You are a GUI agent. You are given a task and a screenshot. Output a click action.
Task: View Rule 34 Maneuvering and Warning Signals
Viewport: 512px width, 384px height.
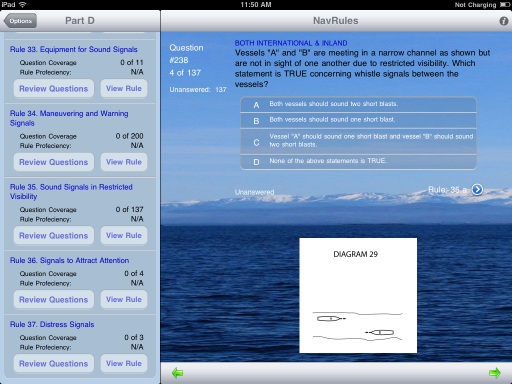pos(124,162)
